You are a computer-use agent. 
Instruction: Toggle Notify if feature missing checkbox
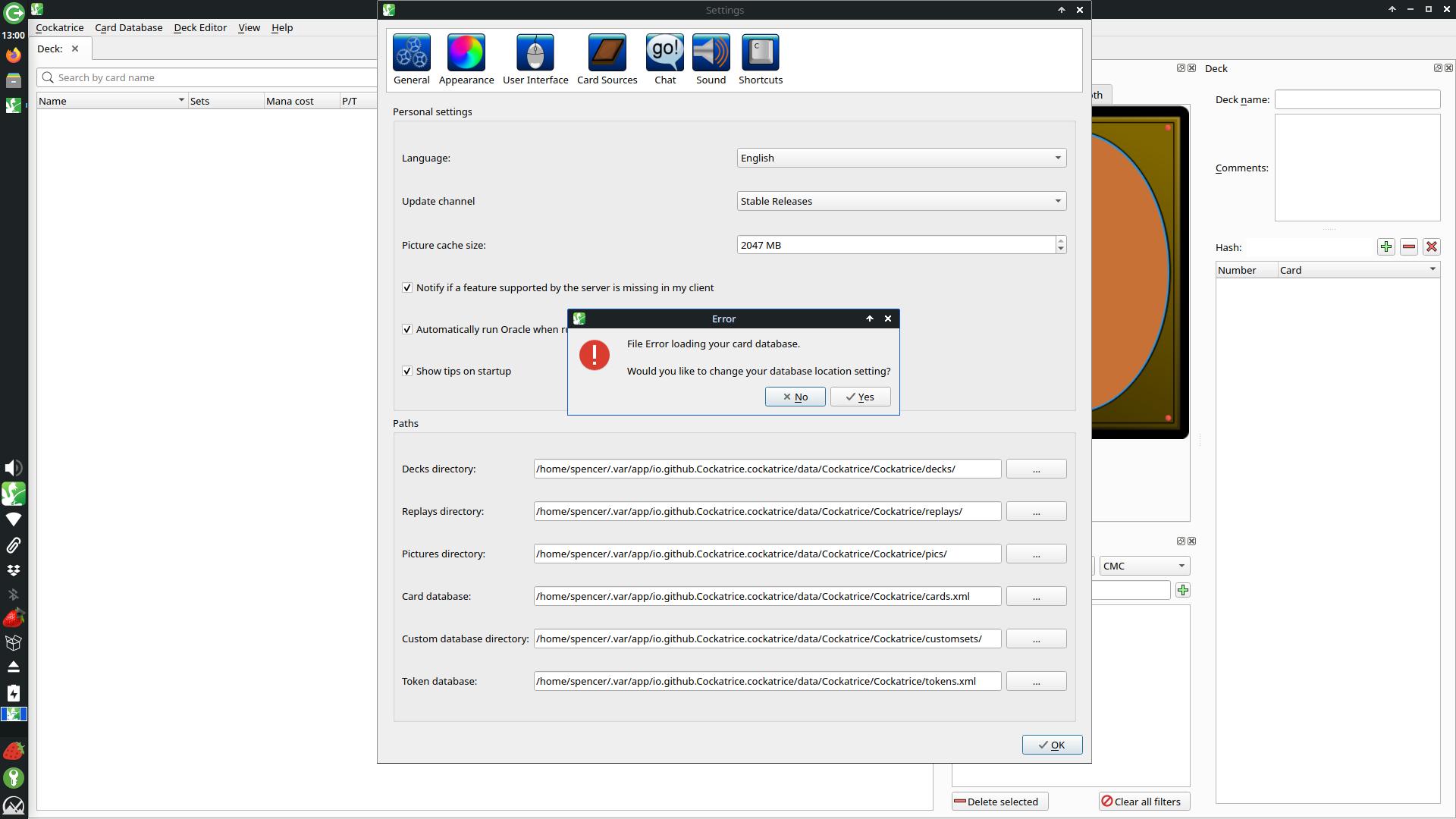coord(407,288)
